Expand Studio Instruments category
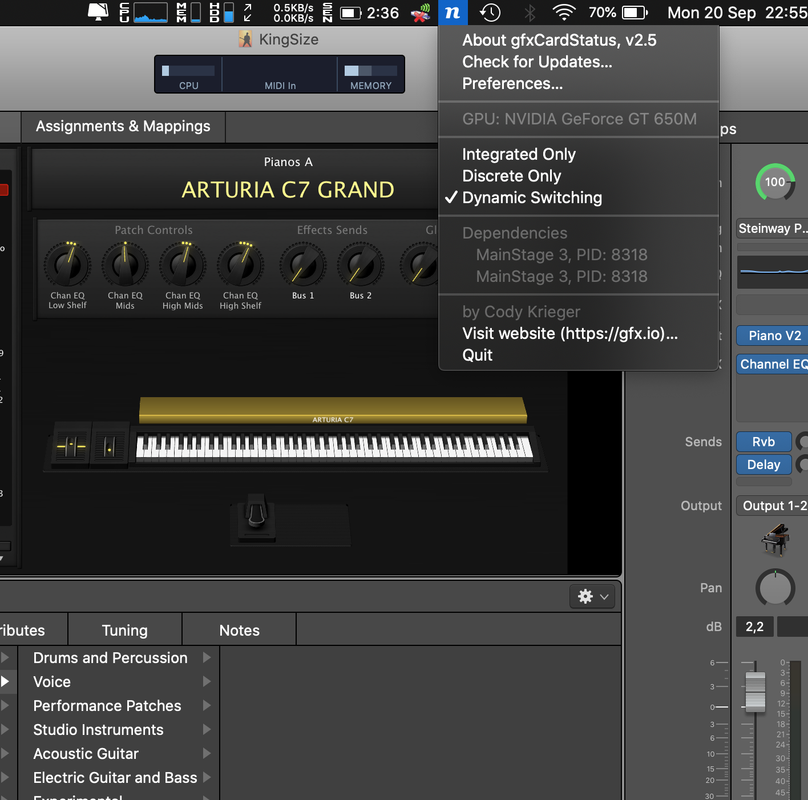The height and width of the screenshot is (800, 808). 119,729
